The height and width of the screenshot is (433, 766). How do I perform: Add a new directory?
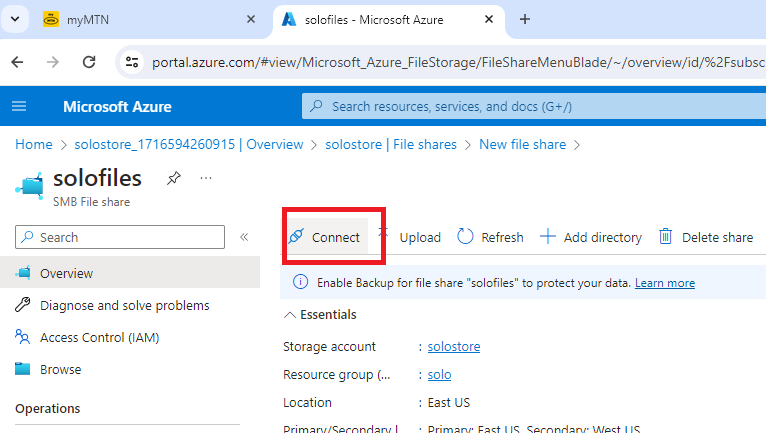click(x=591, y=237)
